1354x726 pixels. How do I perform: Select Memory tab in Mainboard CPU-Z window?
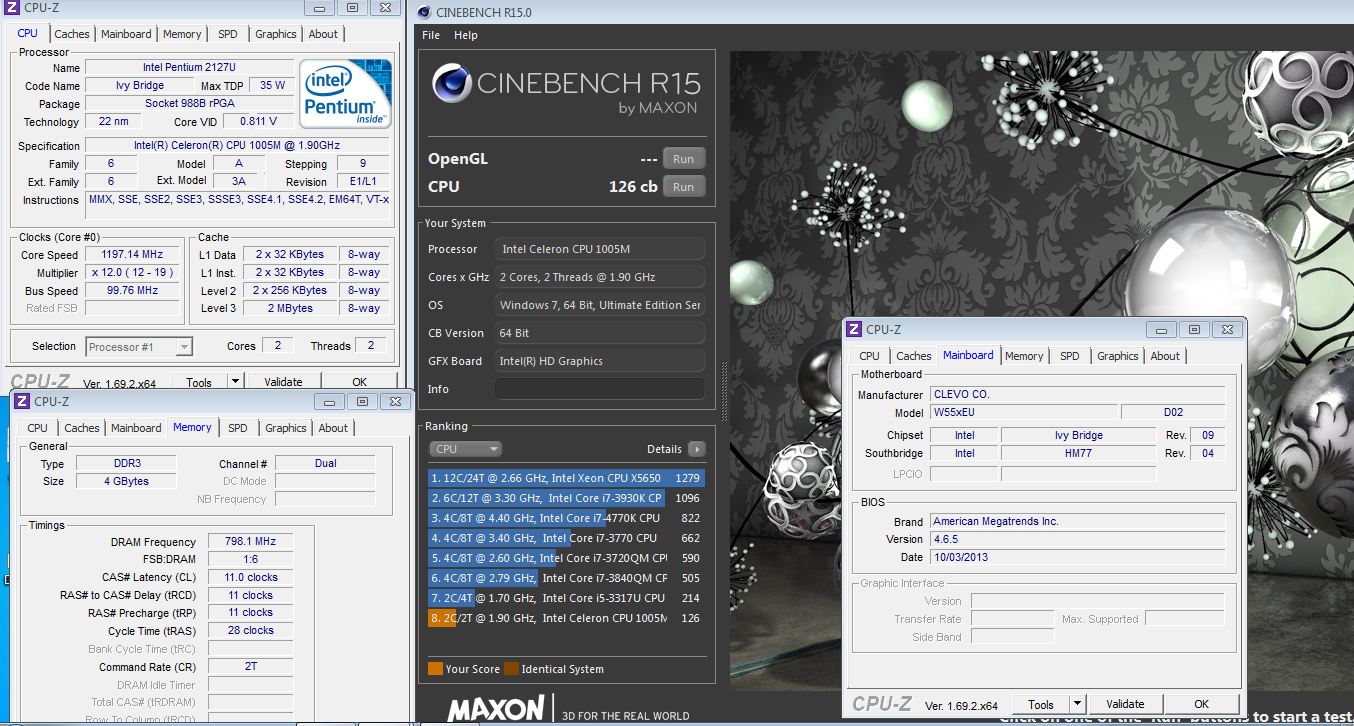(x=1024, y=356)
